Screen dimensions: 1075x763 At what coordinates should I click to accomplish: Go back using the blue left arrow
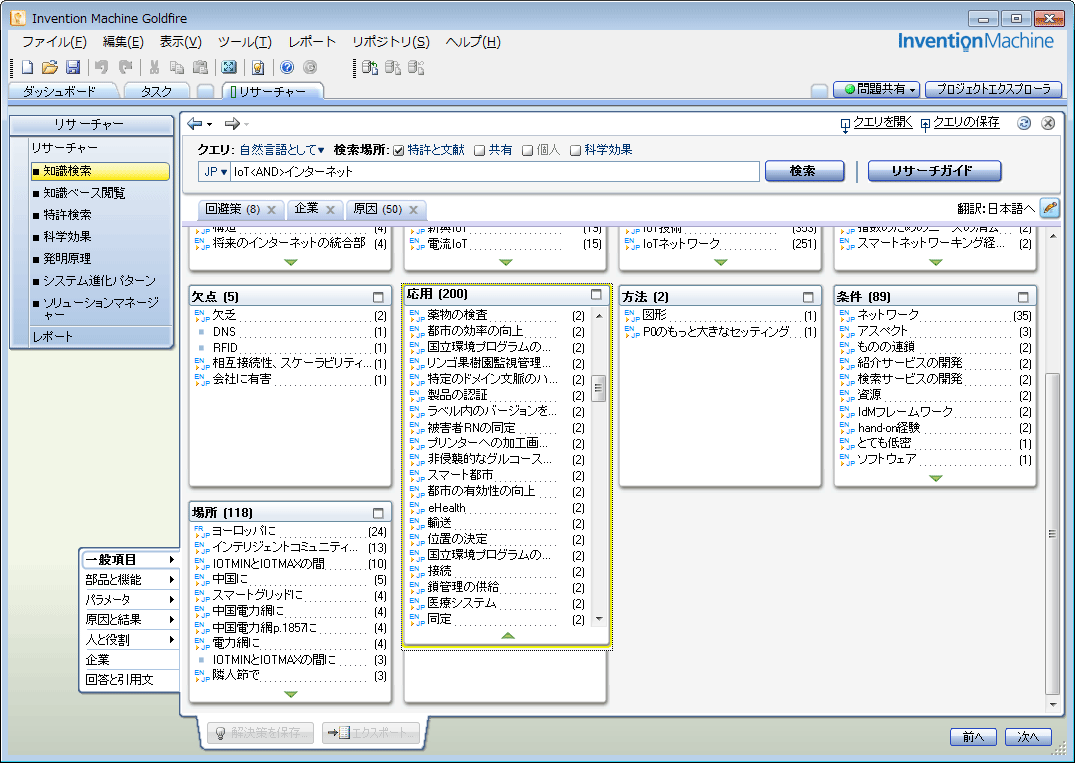pyautogui.click(x=195, y=123)
